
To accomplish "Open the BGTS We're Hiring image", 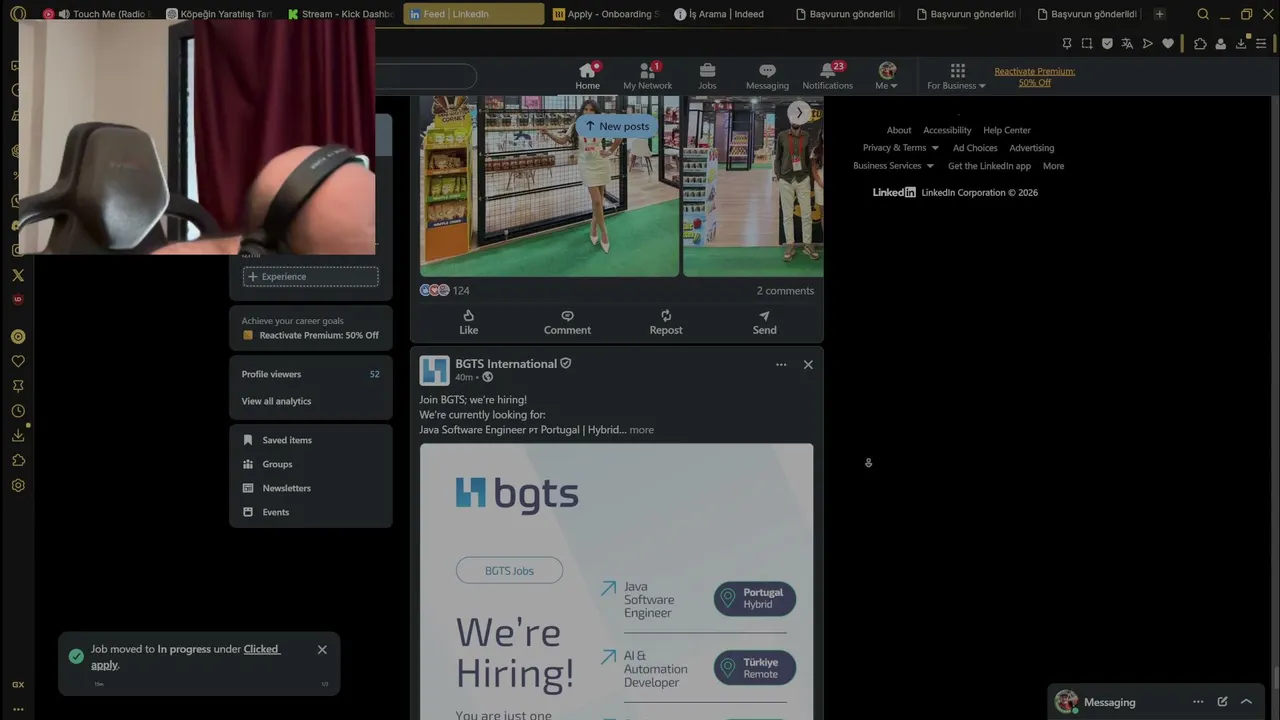I will click(617, 582).
